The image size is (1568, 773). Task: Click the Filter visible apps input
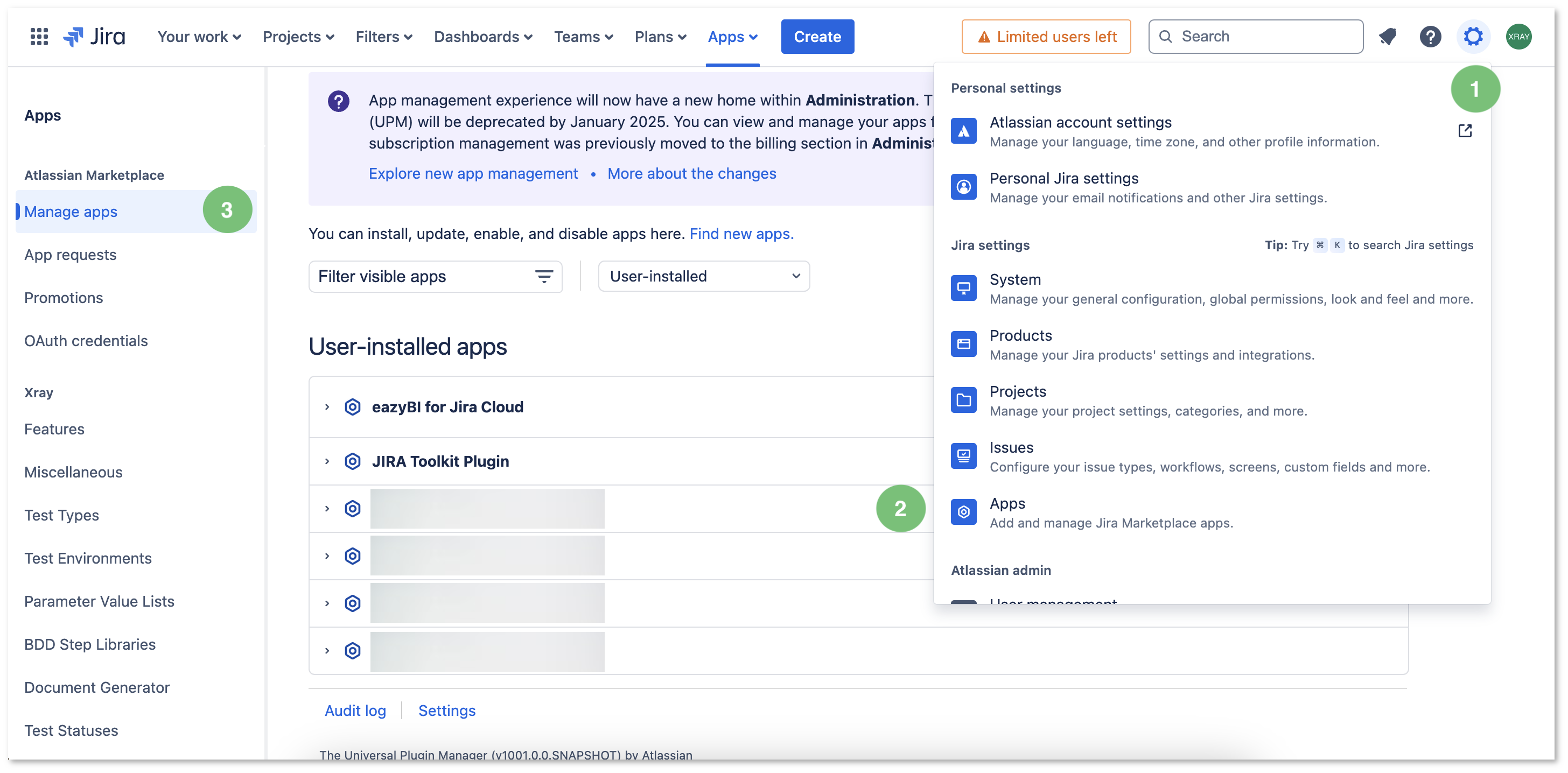(x=435, y=277)
